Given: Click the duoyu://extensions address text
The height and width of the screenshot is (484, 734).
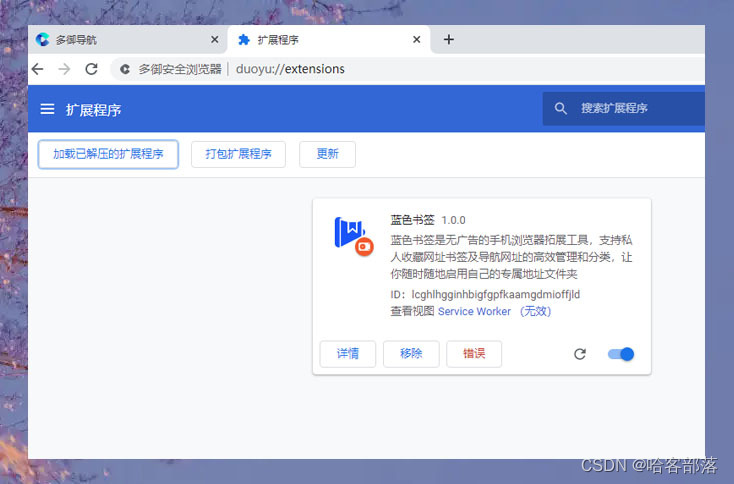Looking at the screenshot, I should 290,69.
